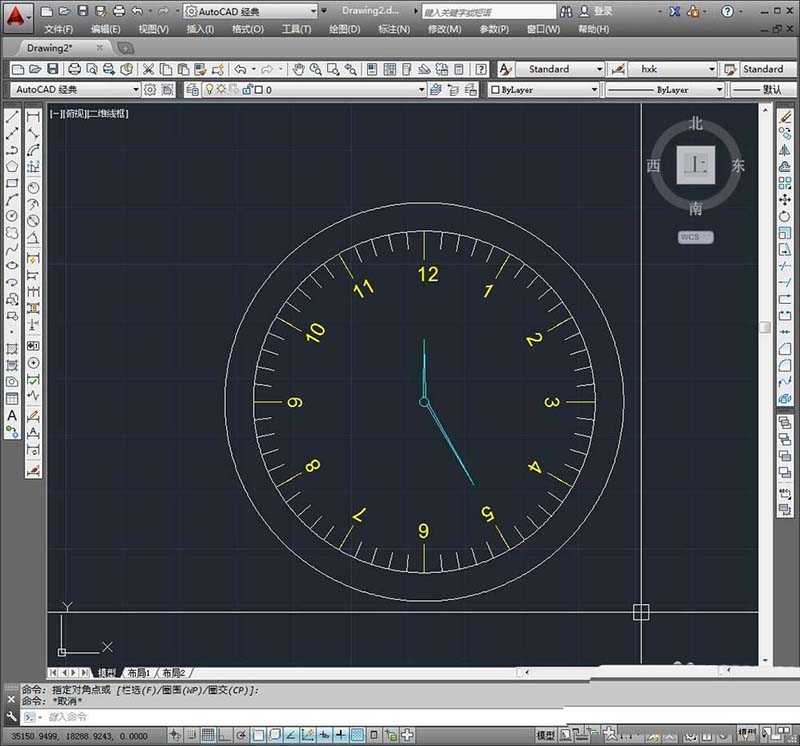Viewport: 800px width, 746px height.
Task: Select the Multiline Text tool
Action: (x=13, y=414)
